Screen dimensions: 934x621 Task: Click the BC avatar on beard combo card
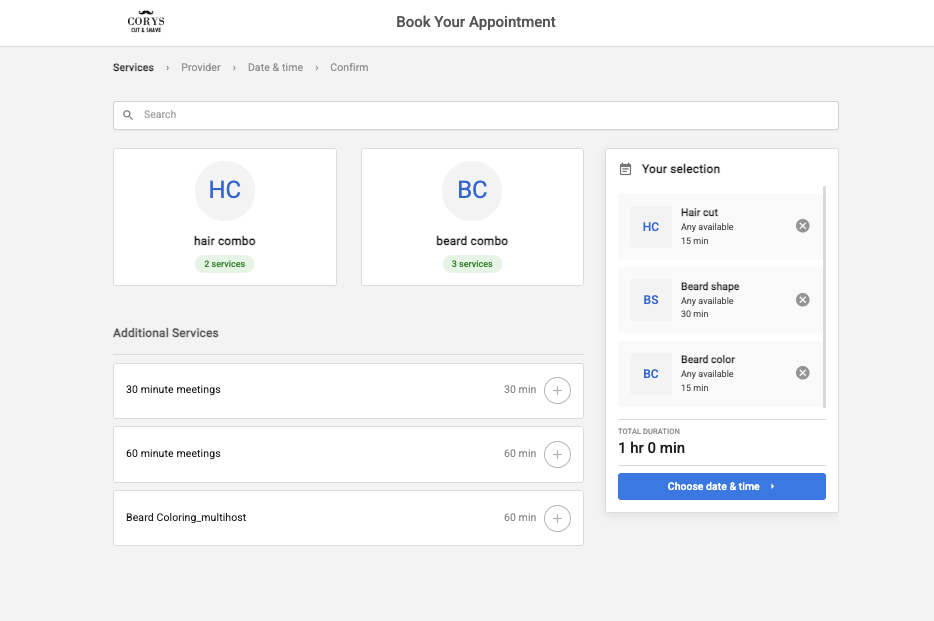tap(472, 191)
